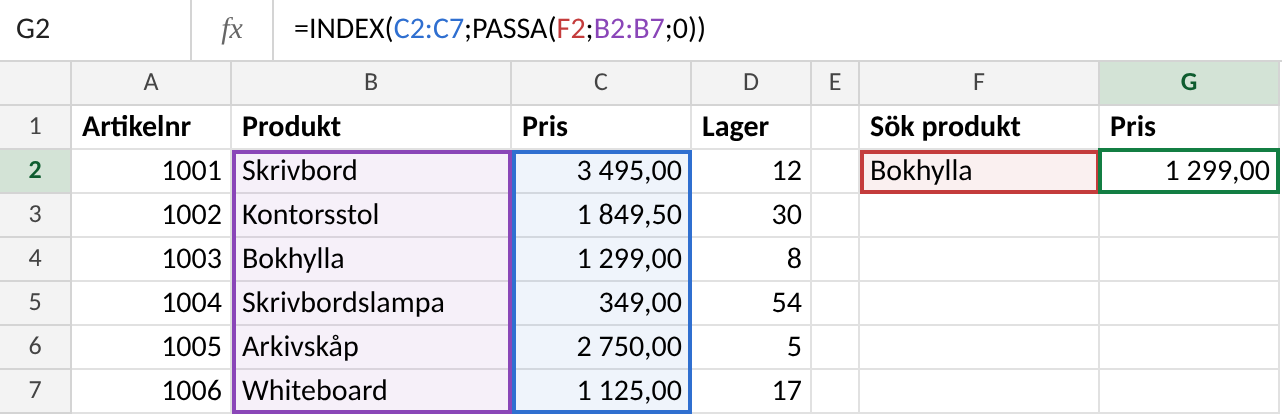
Task: Select column A header
Action: pyautogui.click(x=151, y=83)
